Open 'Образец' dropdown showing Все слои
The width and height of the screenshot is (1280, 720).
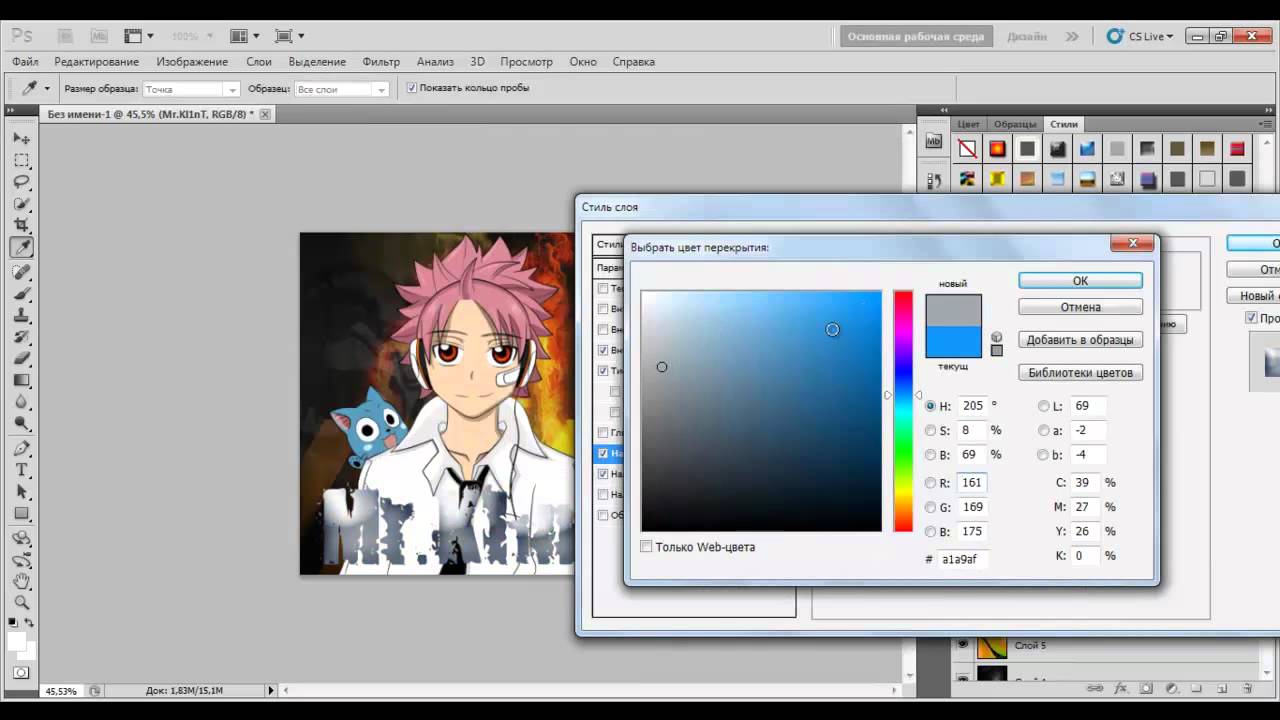click(341, 89)
